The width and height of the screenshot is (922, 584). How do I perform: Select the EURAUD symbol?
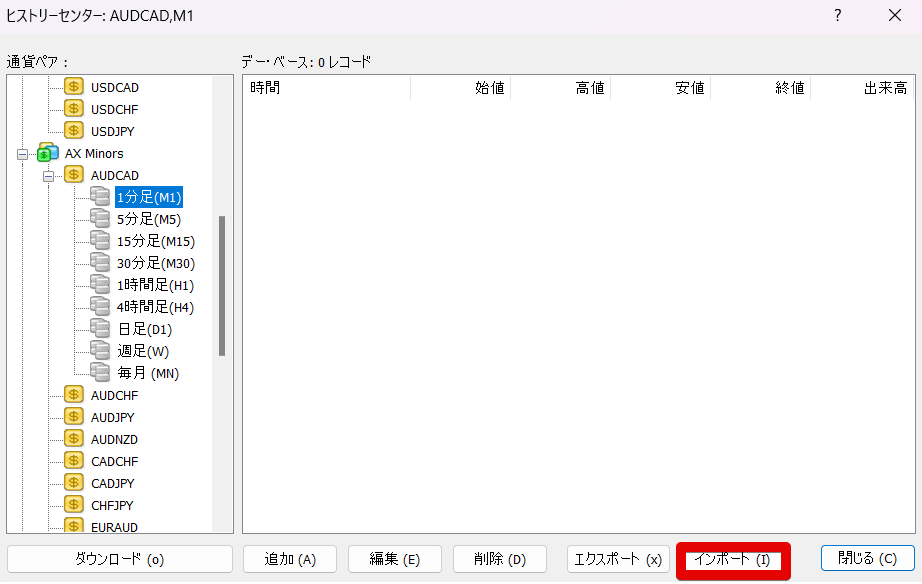pos(114,526)
